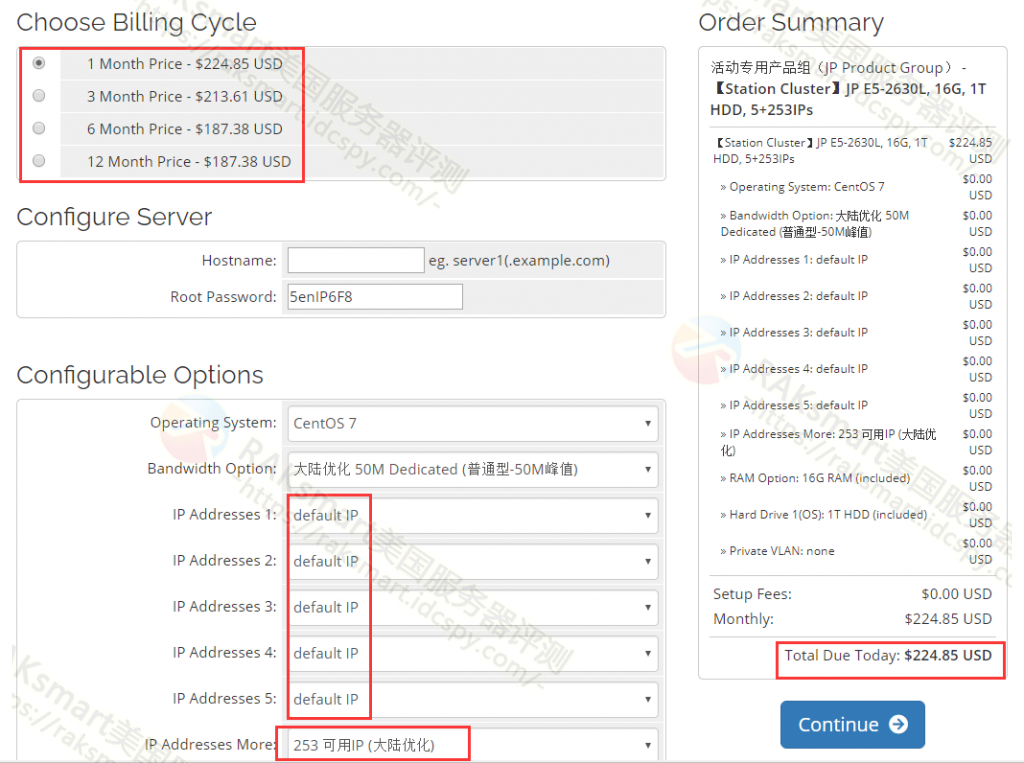Click 'Hard Drive 1(OS): 1T HDD (included)' line
Viewport: 1024px width, 763px height.
[x=824, y=515]
